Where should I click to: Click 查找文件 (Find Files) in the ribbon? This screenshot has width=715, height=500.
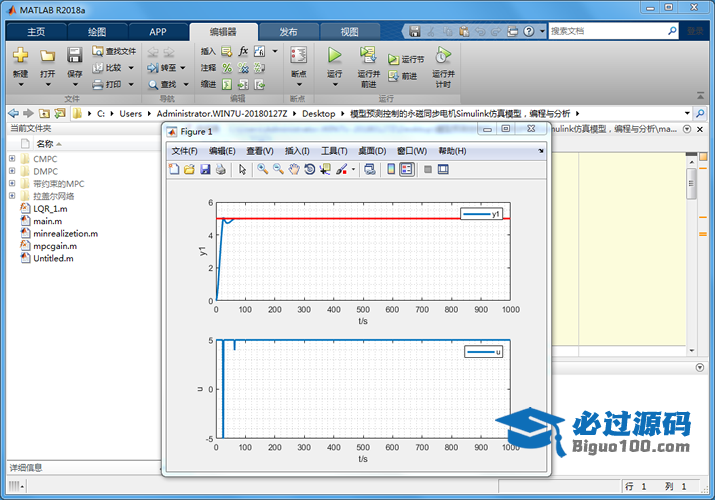pos(114,51)
